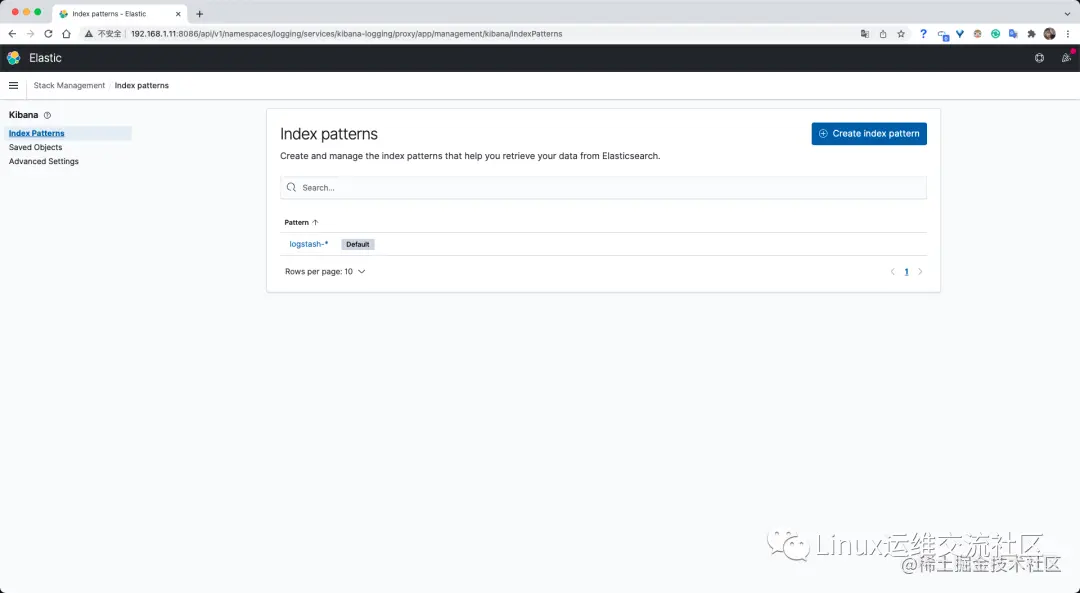
Task: Click the Elastic logo icon
Action: [x=14, y=58]
